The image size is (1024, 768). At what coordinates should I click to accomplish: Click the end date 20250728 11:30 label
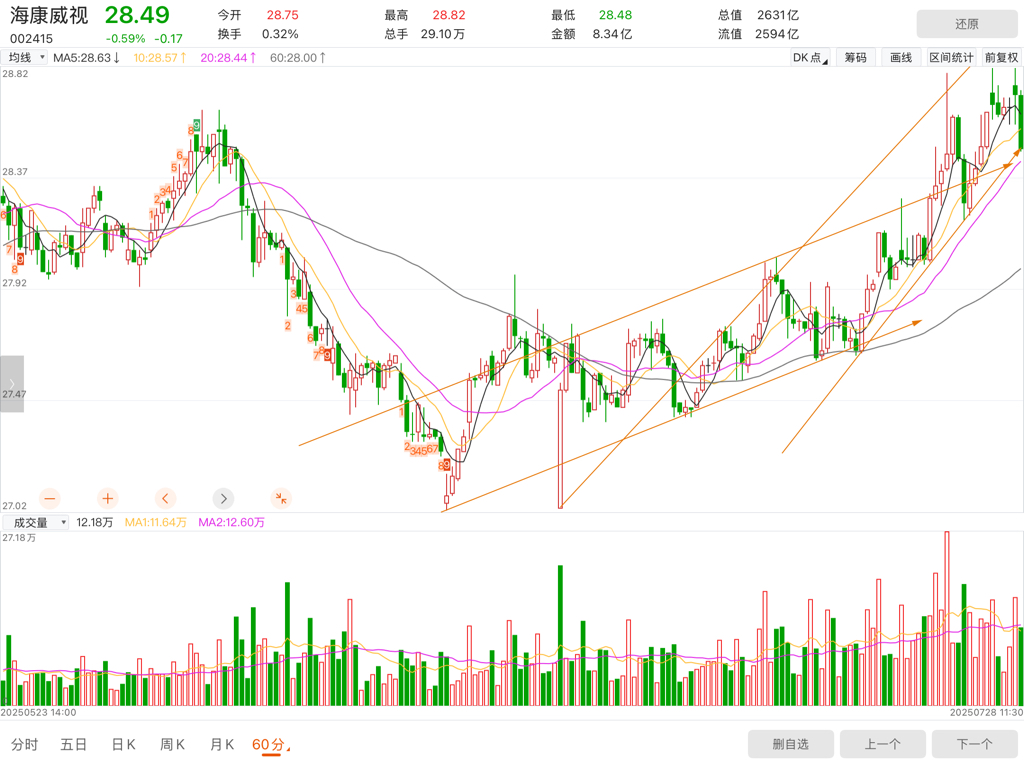tap(986, 712)
